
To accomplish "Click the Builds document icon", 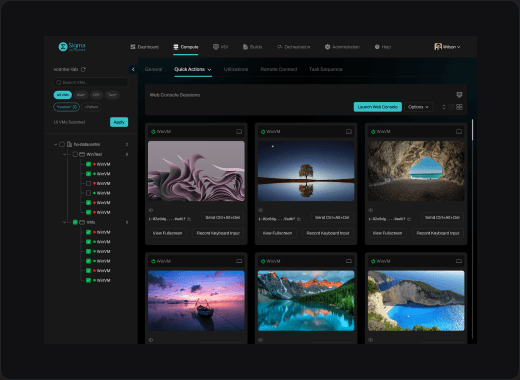I will [x=245, y=47].
